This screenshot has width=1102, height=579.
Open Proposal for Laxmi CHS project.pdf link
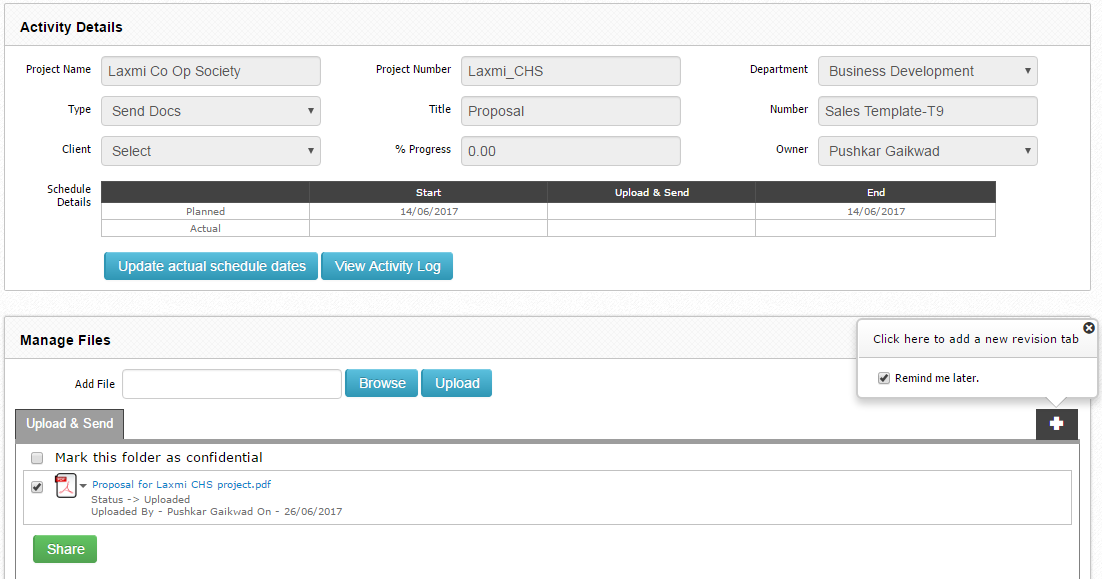point(181,484)
